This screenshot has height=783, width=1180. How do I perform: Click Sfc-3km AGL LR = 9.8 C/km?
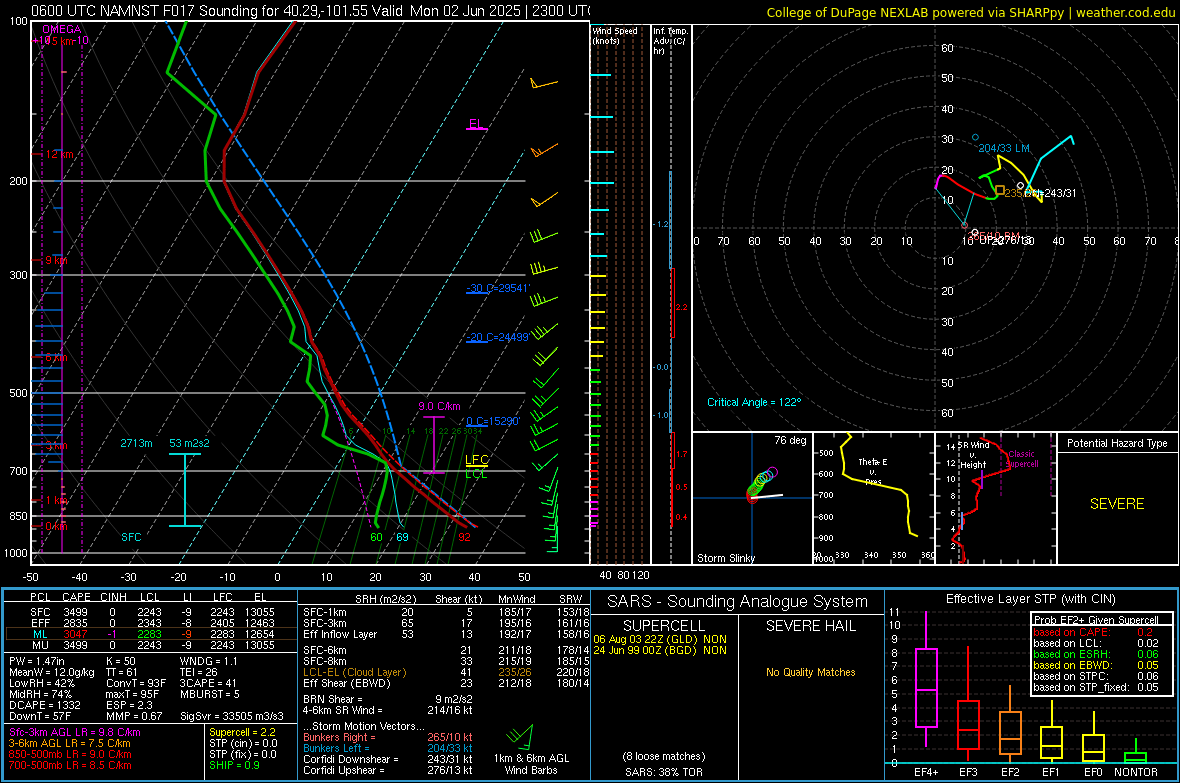pyautogui.click(x=75, y=733)
